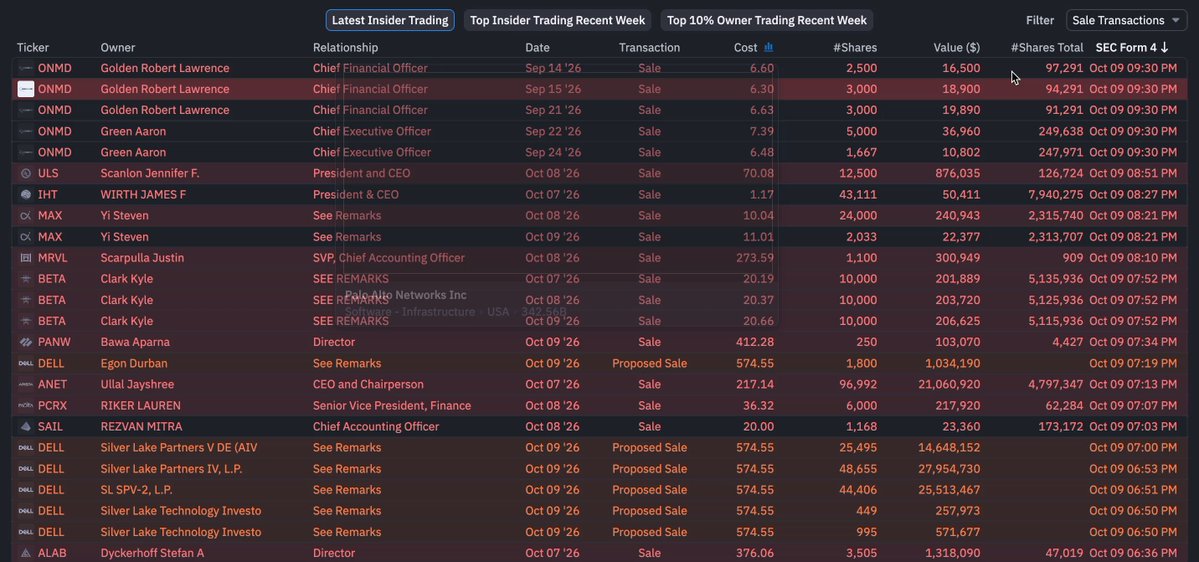Viewport: 1199px width, 562px height.
Task: Open owner Dyckerhoff Stefan A link
Action: 152,553
